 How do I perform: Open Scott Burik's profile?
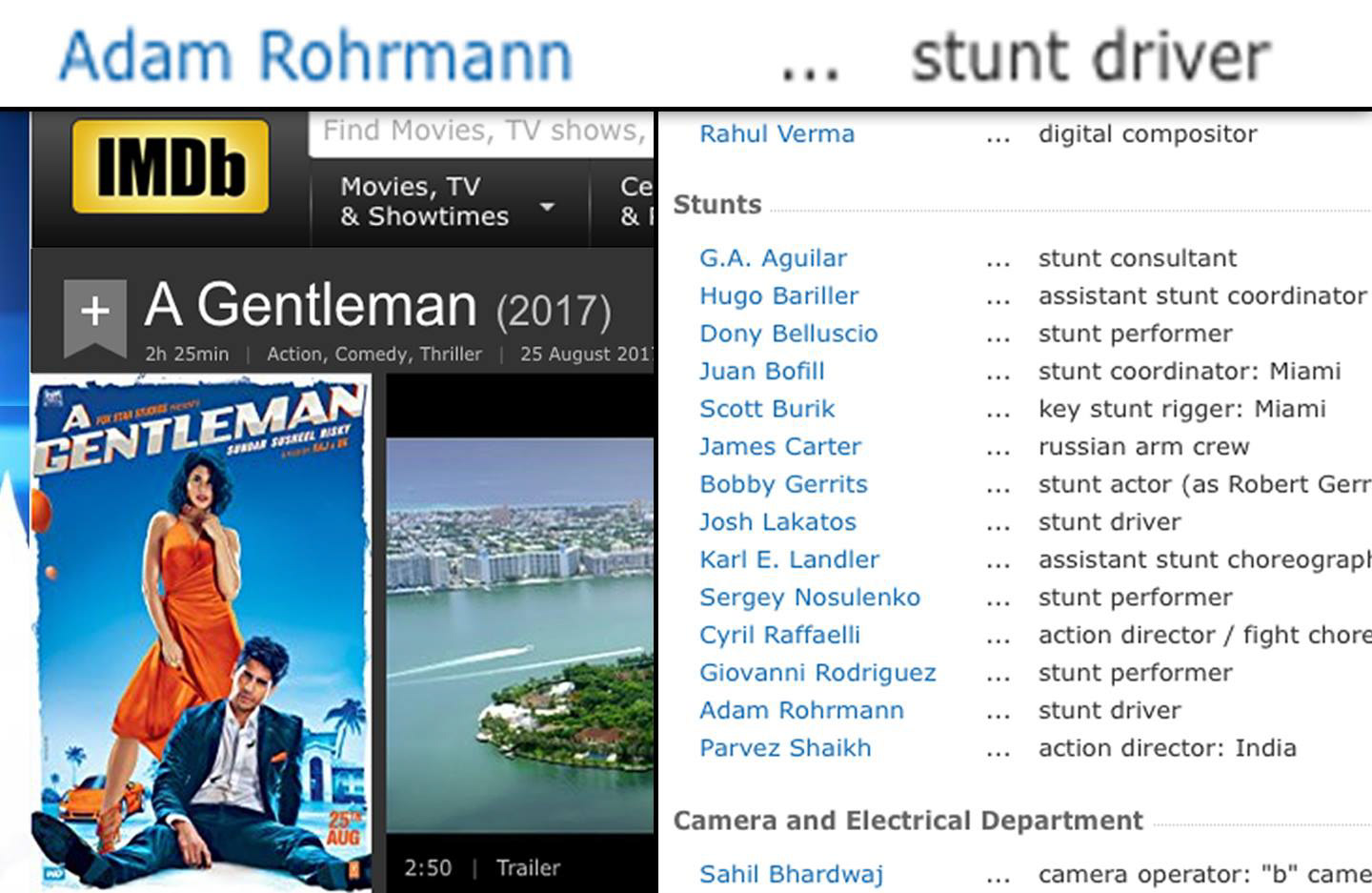767,409
